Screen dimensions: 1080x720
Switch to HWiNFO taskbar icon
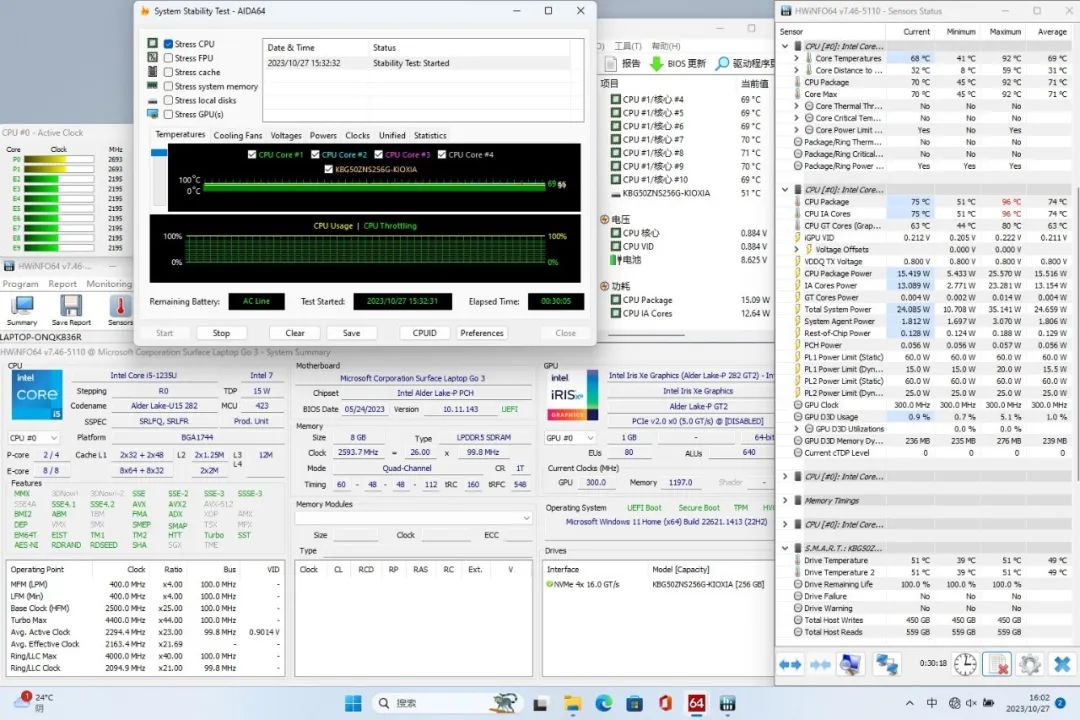(x=727, y=703)
